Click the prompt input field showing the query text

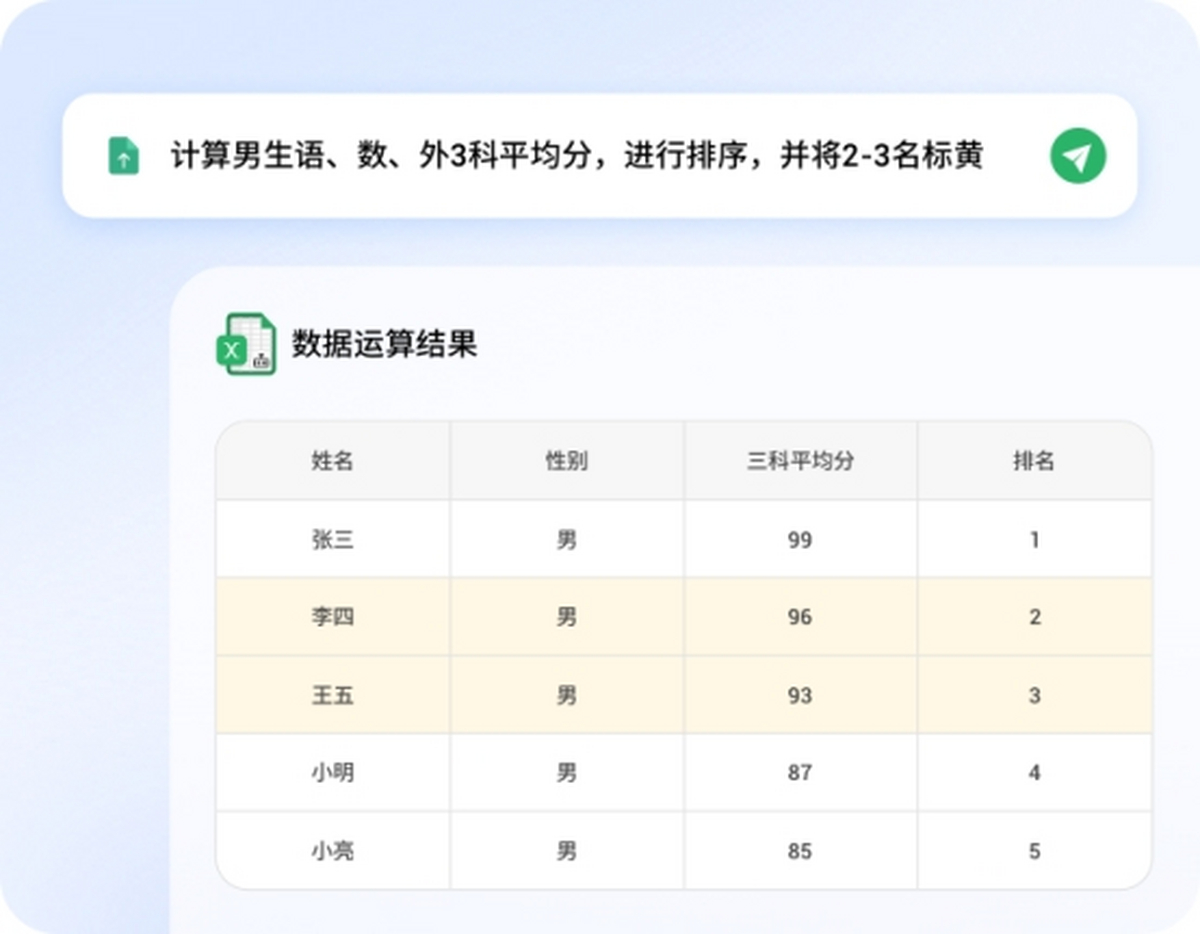click(x=578, y=156)
